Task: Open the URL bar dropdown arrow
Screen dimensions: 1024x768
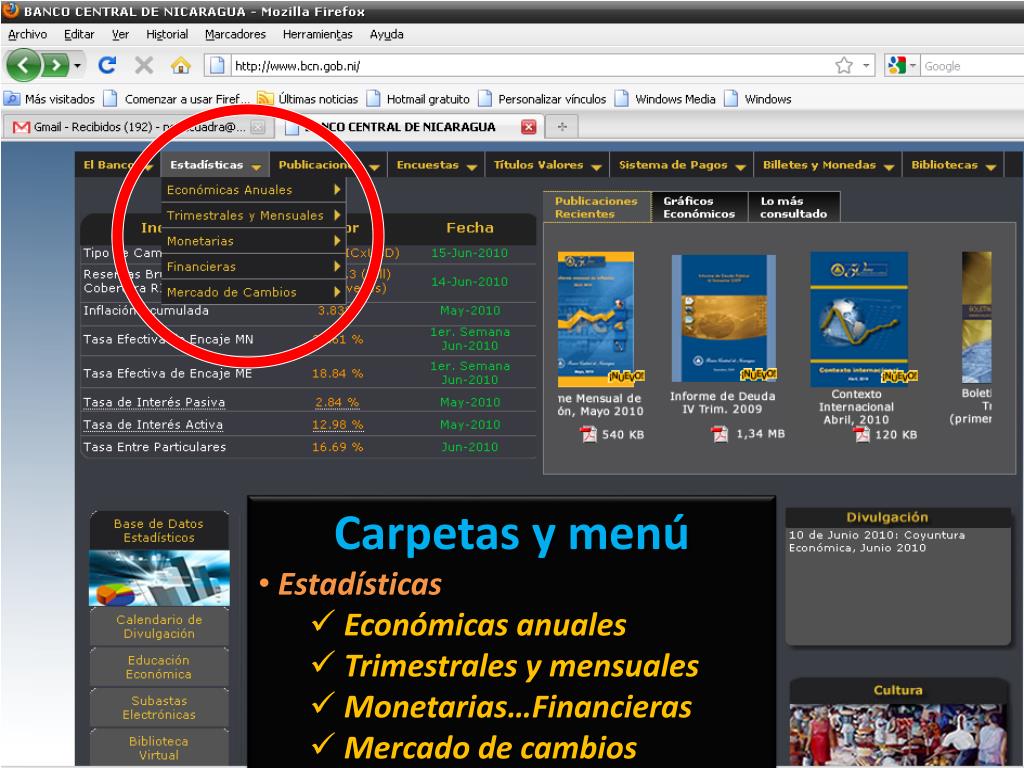Action: [867, 65]
